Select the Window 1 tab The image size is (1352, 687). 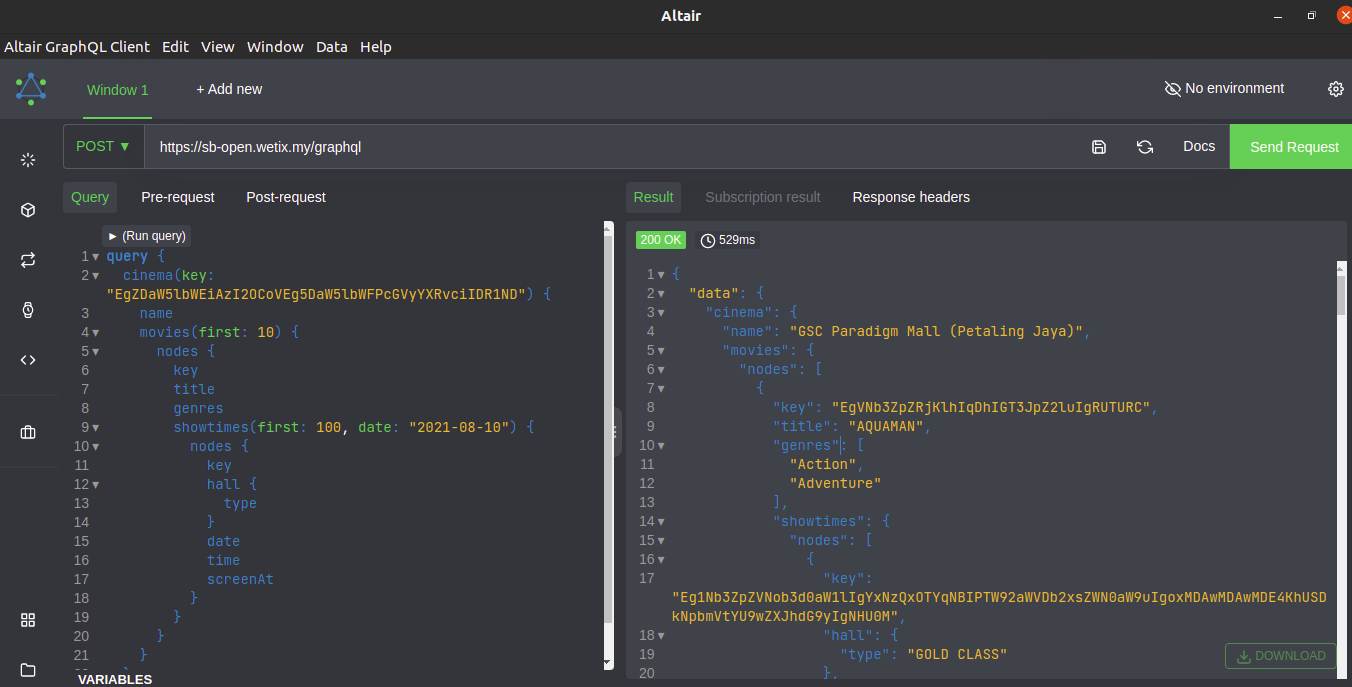(x=118, y=90)
